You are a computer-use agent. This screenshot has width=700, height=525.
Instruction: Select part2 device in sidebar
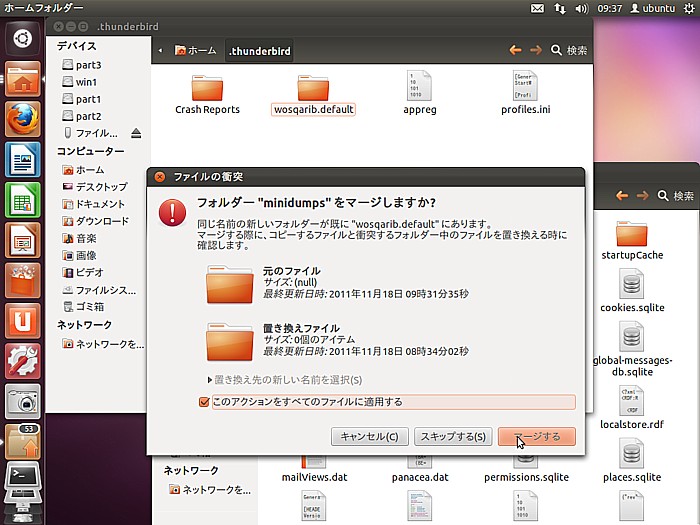[82, 117]
